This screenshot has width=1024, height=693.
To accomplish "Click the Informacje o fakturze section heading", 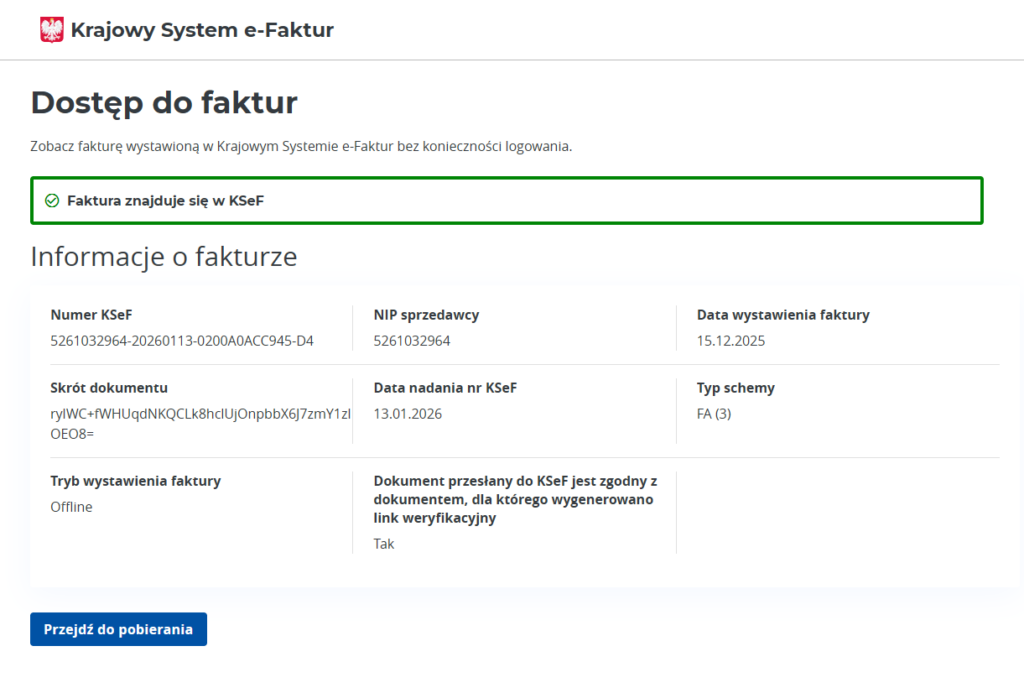I will pos(164,257).
